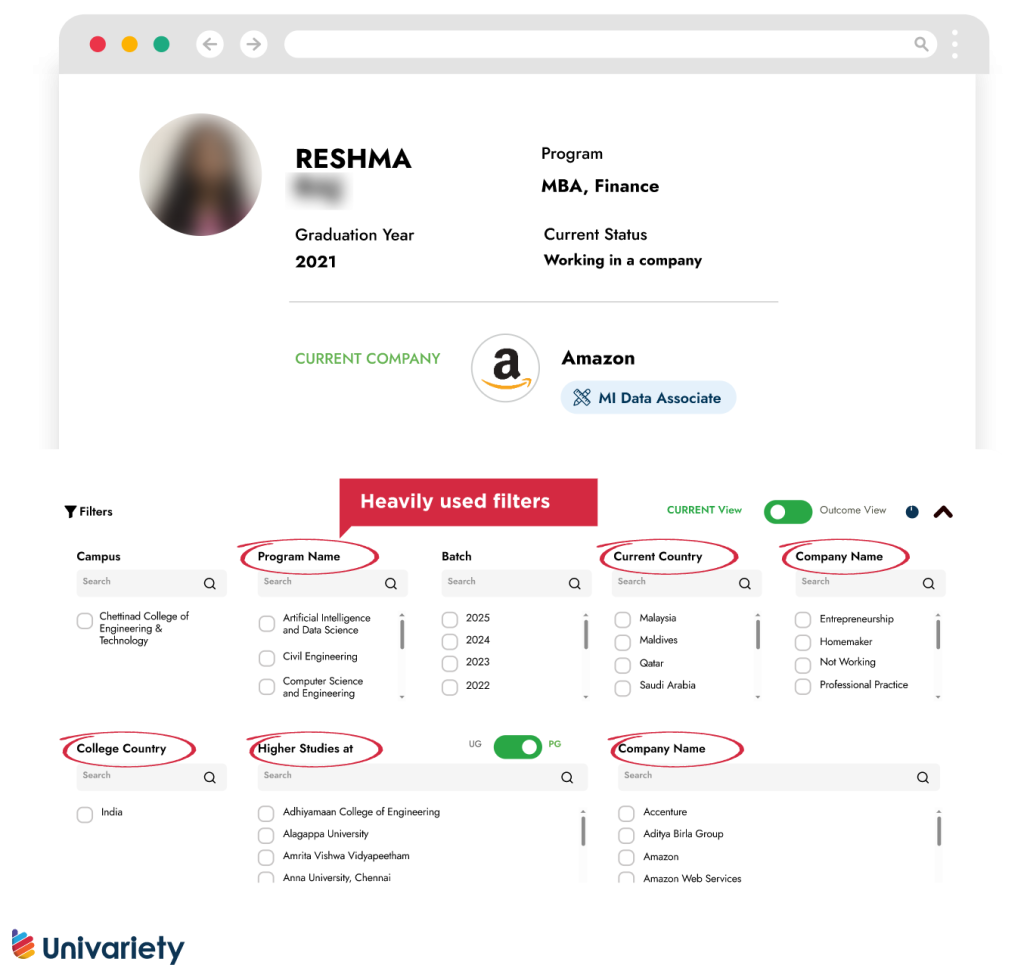Click the pie chart icon near Outcome View
1024x965 pixels.
[x=912, y=512]
